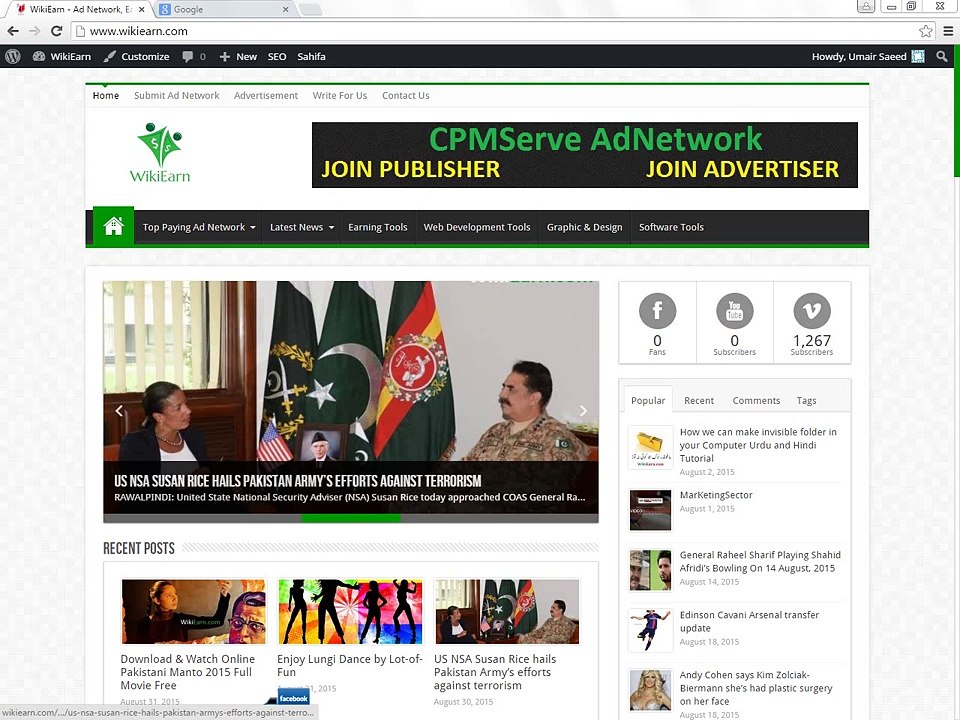Click the green slider progress indicator
Viewport: 960px width, 720px height.
click(x=350, y=519)
